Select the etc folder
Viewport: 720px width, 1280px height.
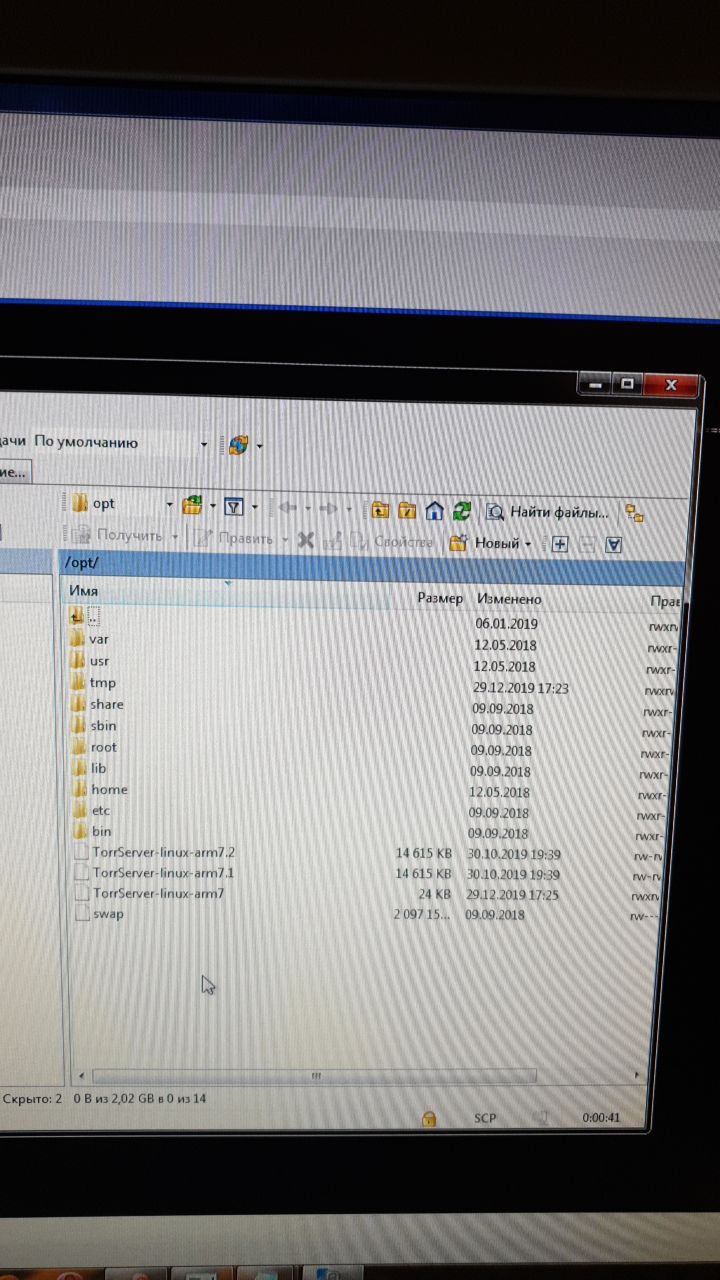[100, 810]
